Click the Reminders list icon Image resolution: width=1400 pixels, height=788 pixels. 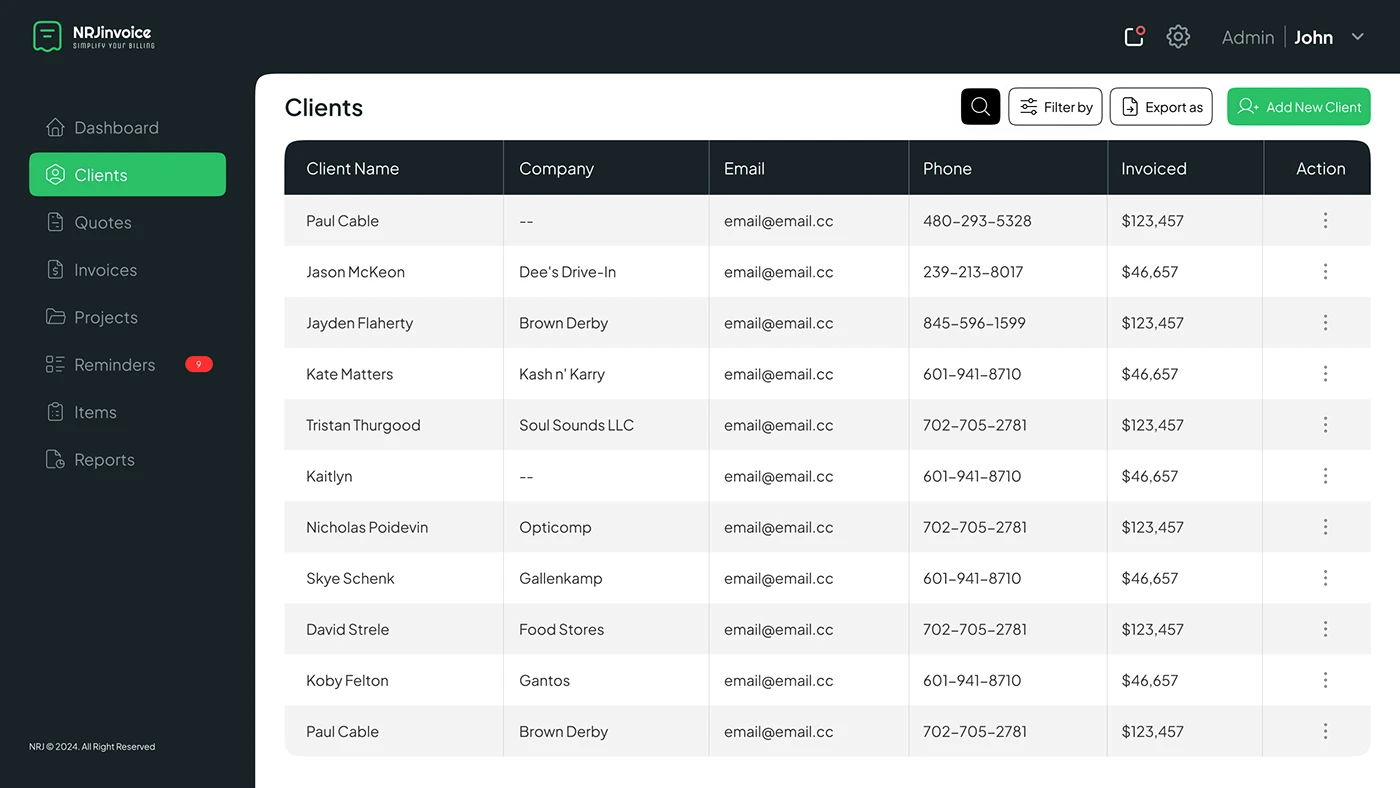pos(56,365)
